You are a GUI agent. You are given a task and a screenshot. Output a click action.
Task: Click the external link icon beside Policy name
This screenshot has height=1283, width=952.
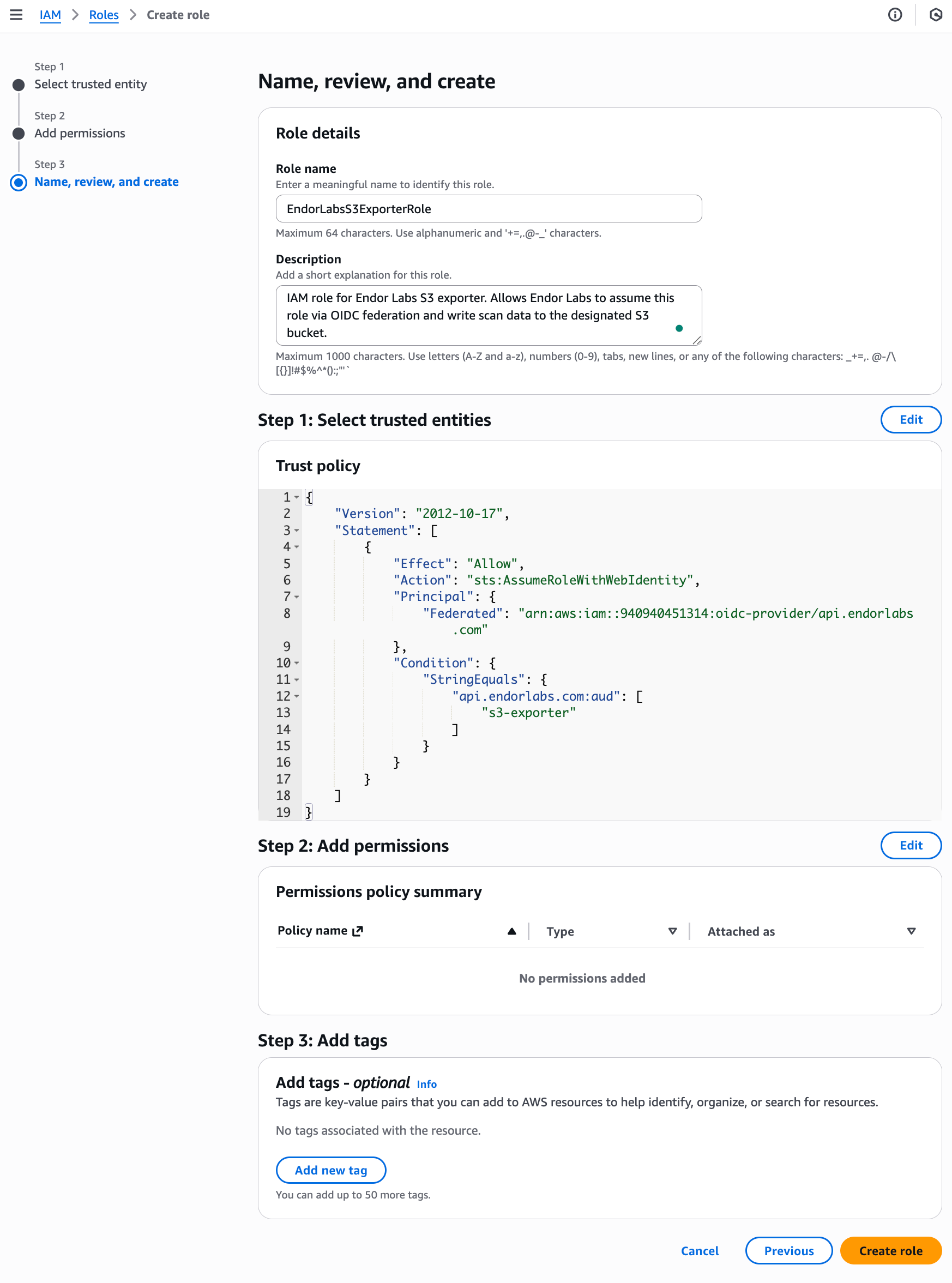coord(358,931)
